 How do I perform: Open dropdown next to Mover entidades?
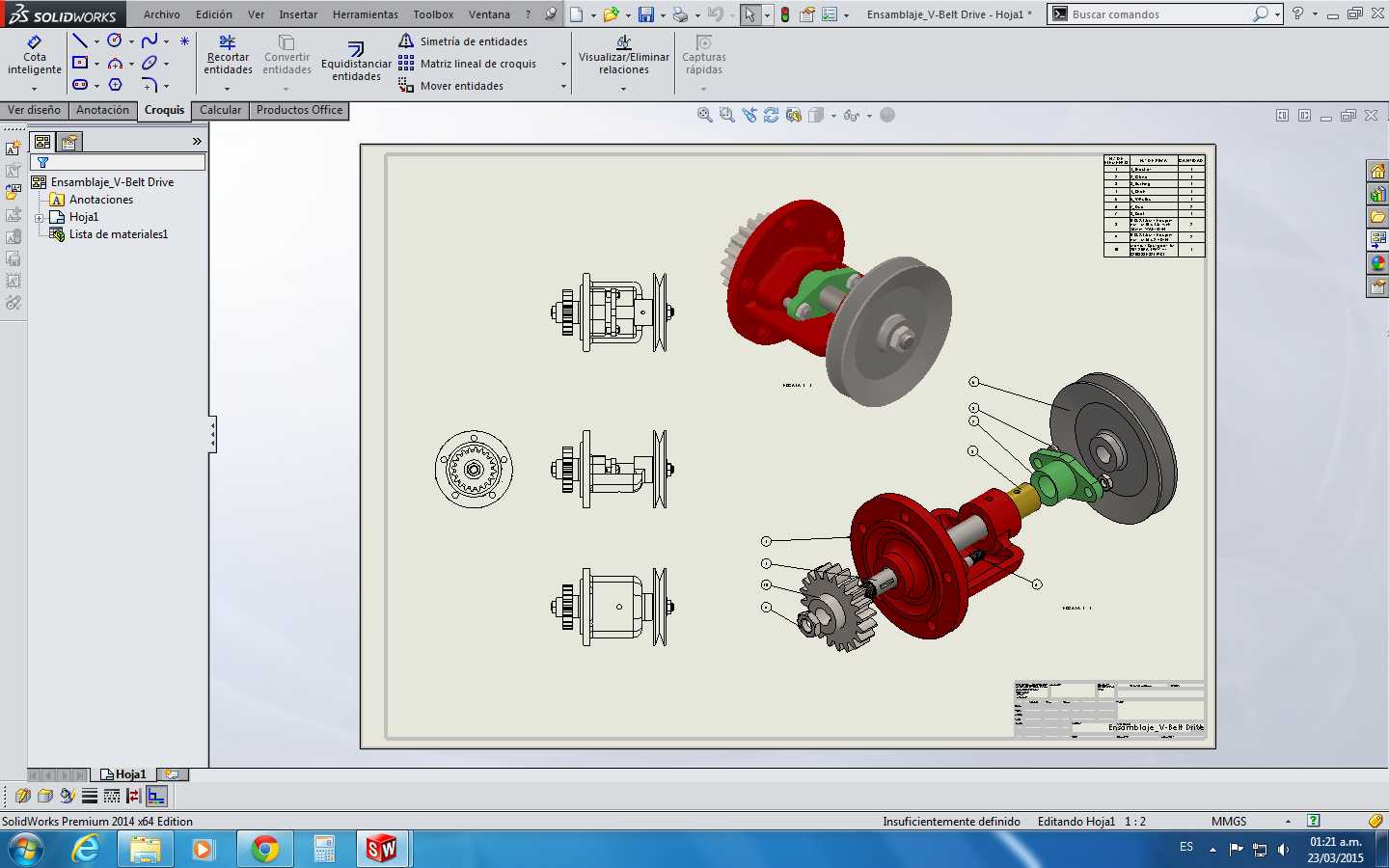point(563,86)
